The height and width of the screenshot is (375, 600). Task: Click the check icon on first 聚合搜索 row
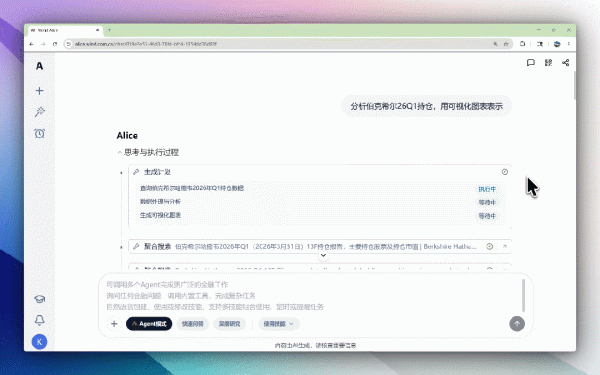(489, 246)
